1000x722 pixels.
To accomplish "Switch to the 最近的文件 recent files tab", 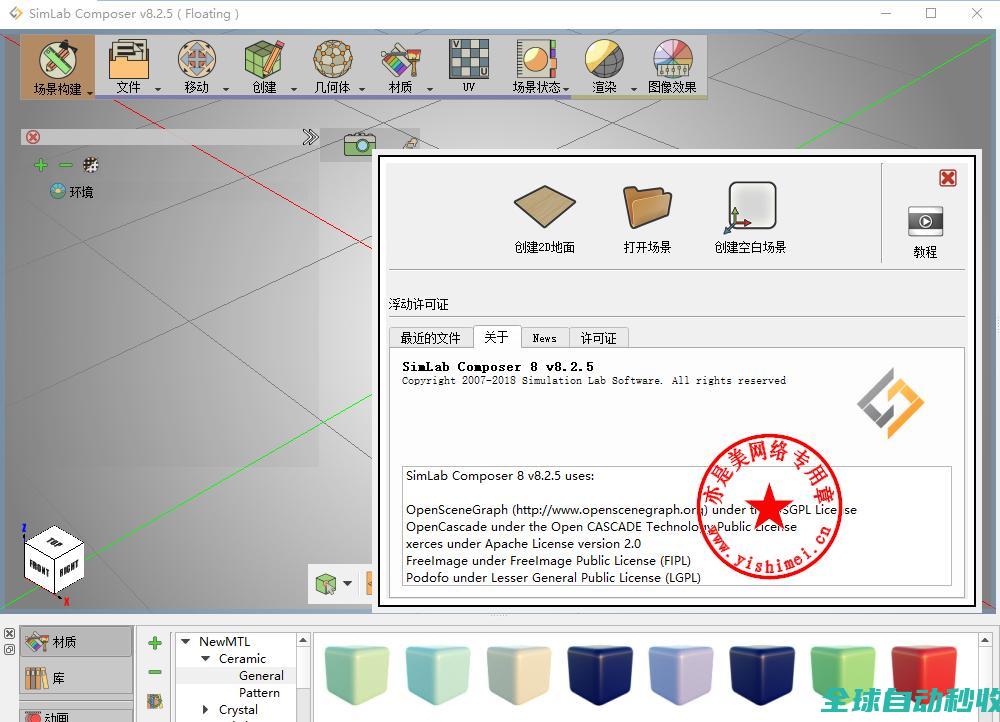I will point(430,338).
